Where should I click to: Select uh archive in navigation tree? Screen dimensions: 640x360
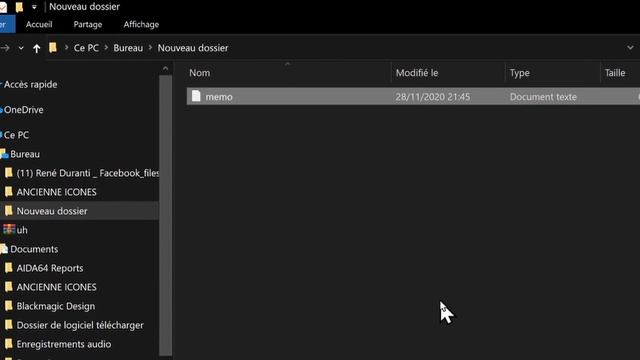click(x=22, y=230)
